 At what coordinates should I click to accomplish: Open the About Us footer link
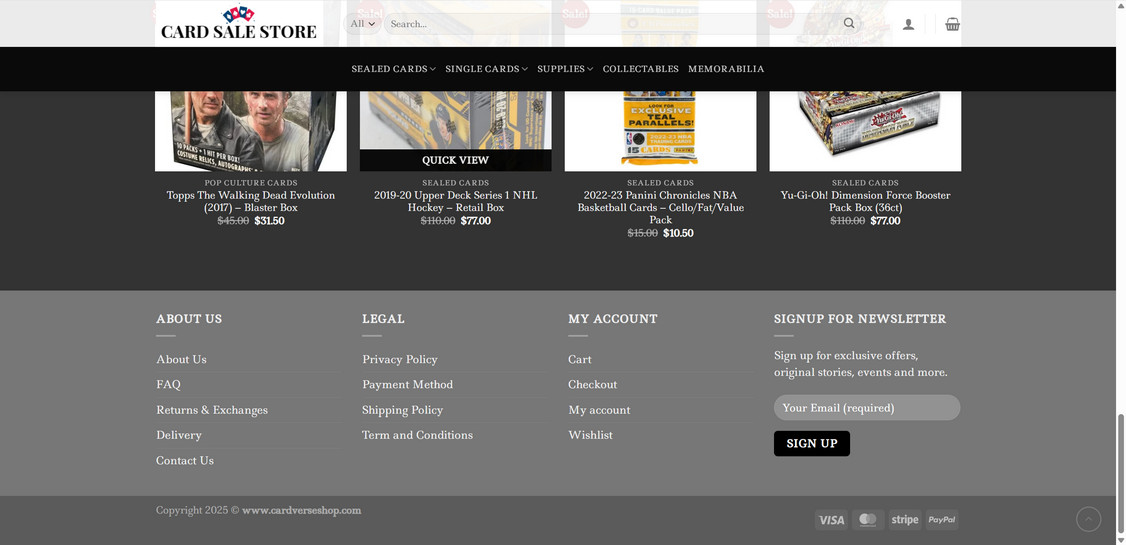(x=181, y=359)
